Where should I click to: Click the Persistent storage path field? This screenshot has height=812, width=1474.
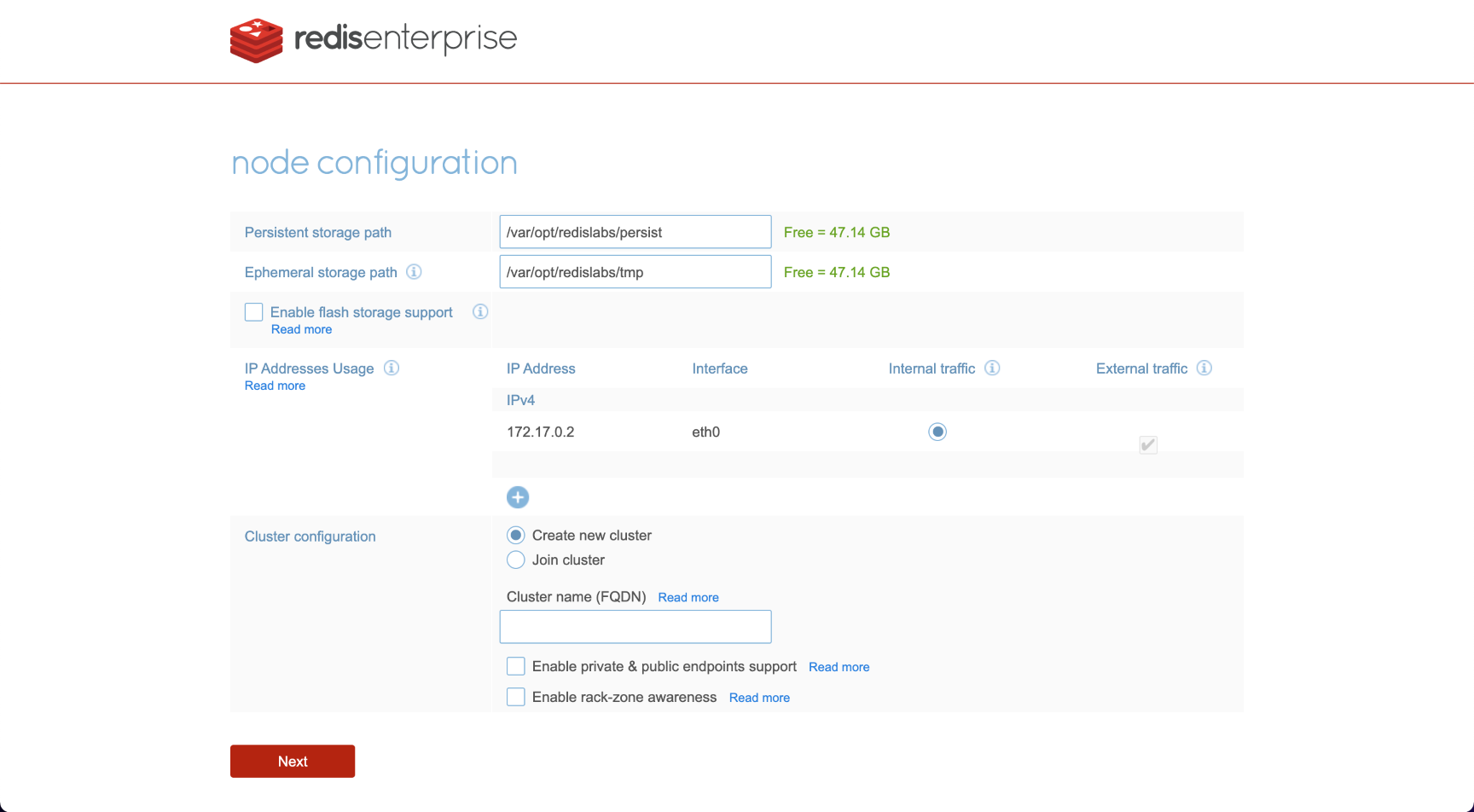tap(635, 232)
